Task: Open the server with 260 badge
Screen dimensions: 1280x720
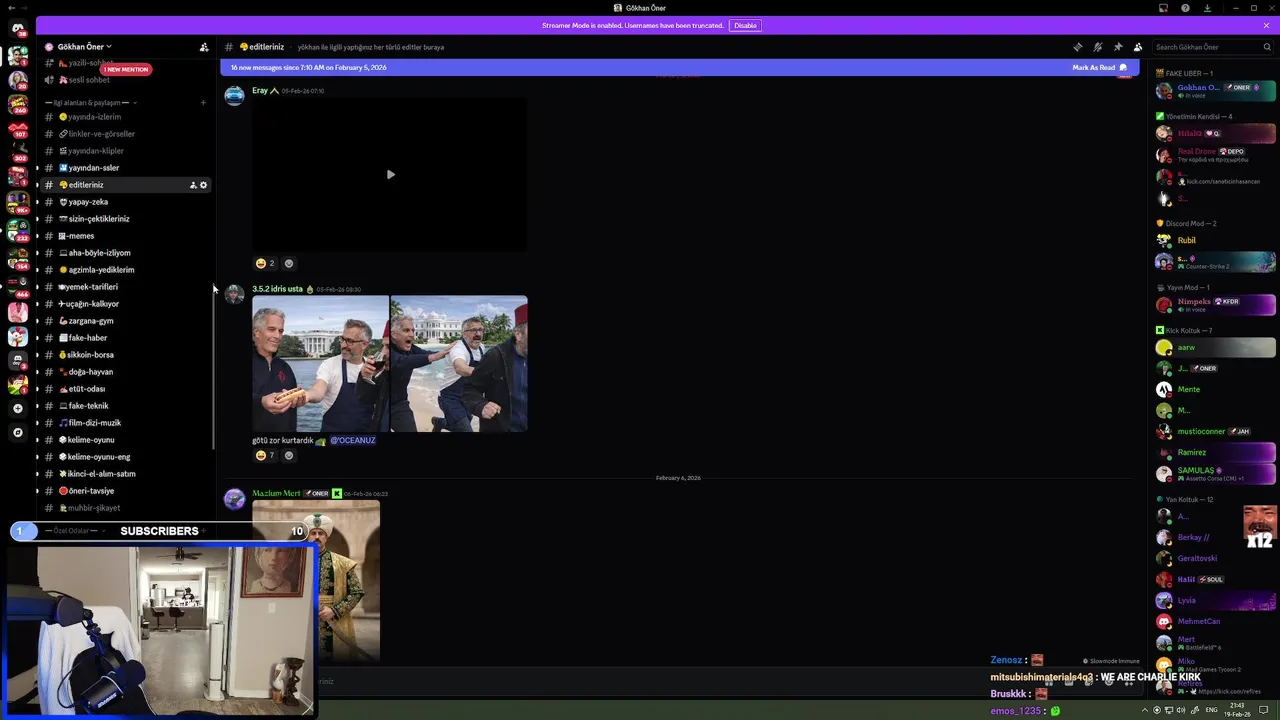Action: click(17, 103)
